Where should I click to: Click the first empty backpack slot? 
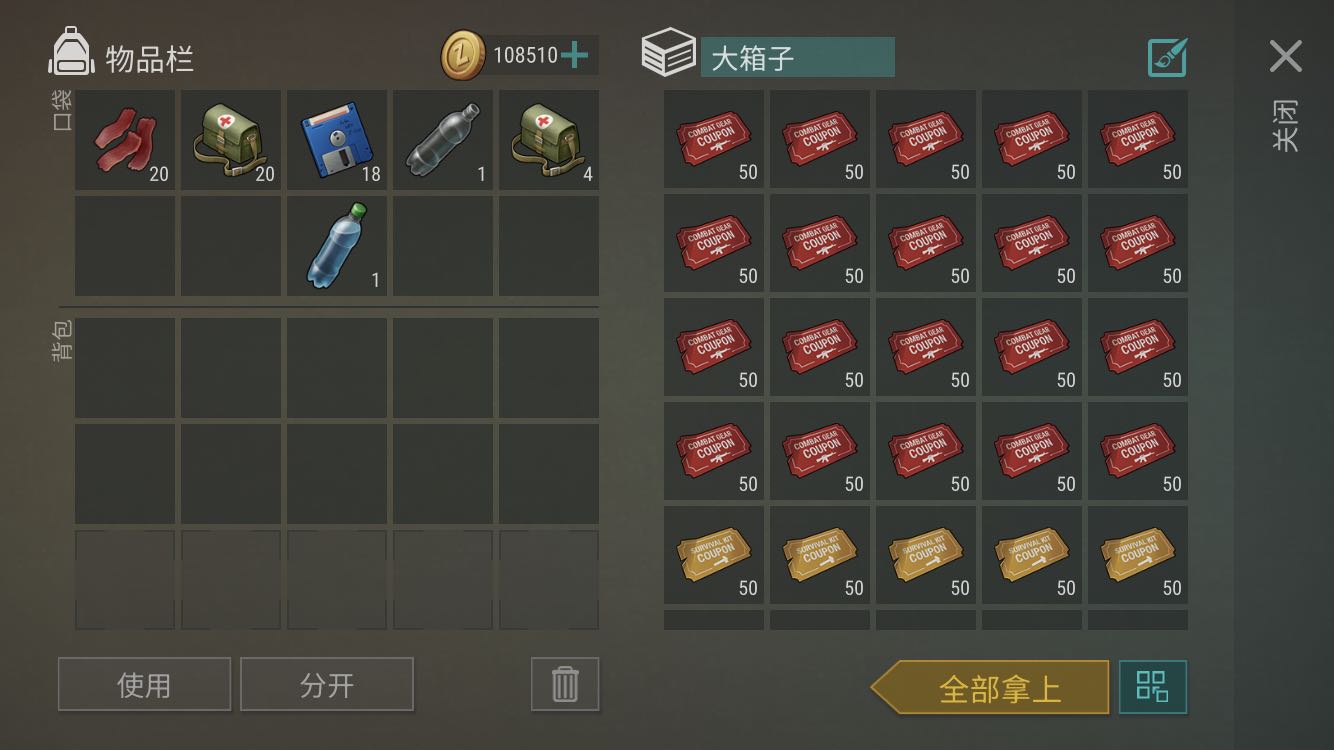point(125,368)
